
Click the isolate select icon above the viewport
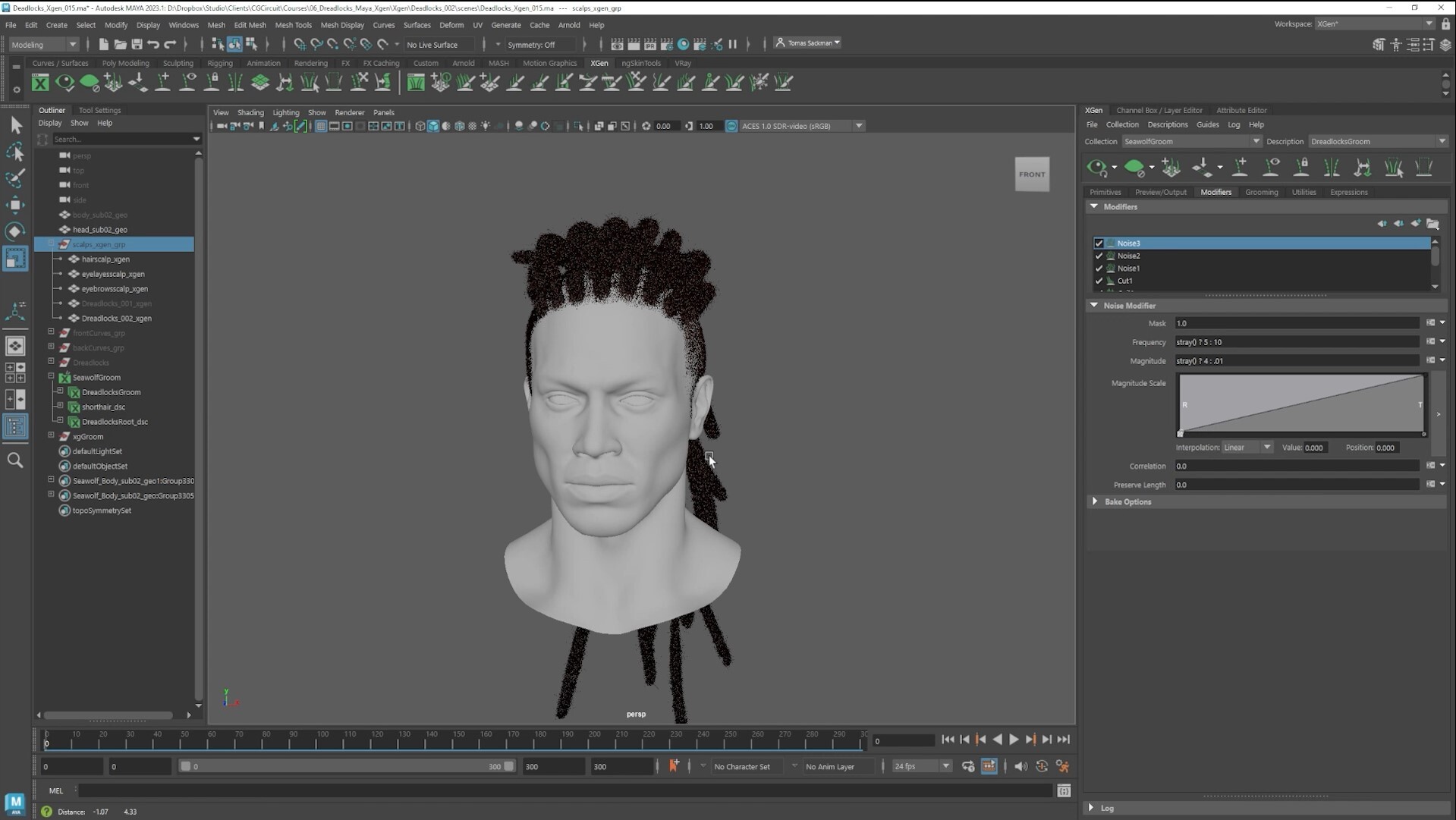click(580, 126)
